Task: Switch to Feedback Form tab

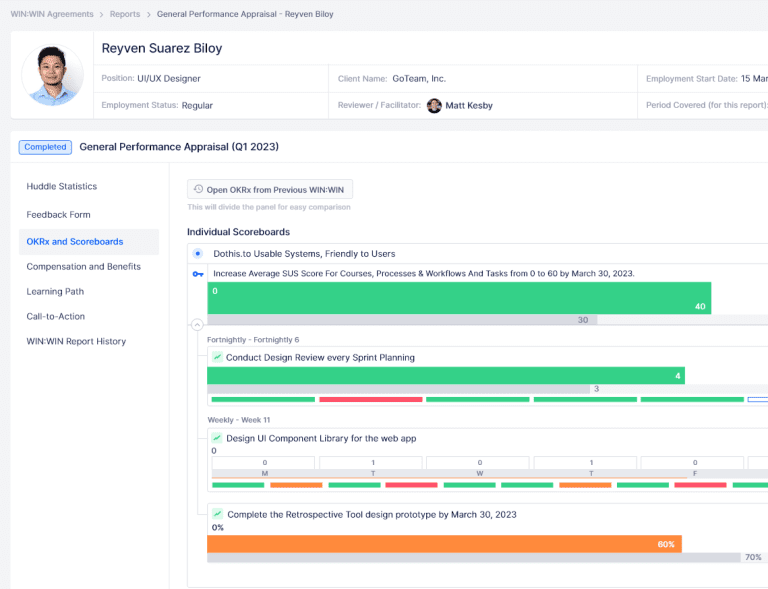Action: [58, 214]
